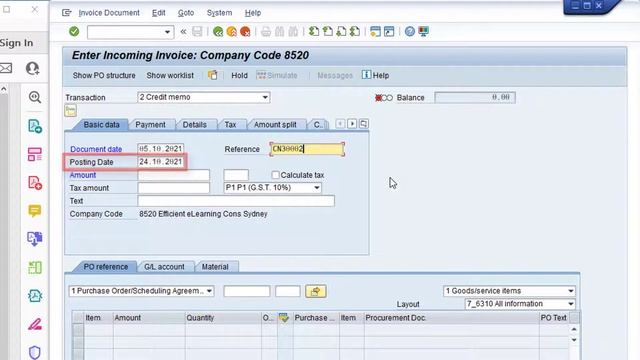This screenshot has width=640, height=360.
Task: Click the Text input field
Action: pyautogui.click(x=236, y=201)
